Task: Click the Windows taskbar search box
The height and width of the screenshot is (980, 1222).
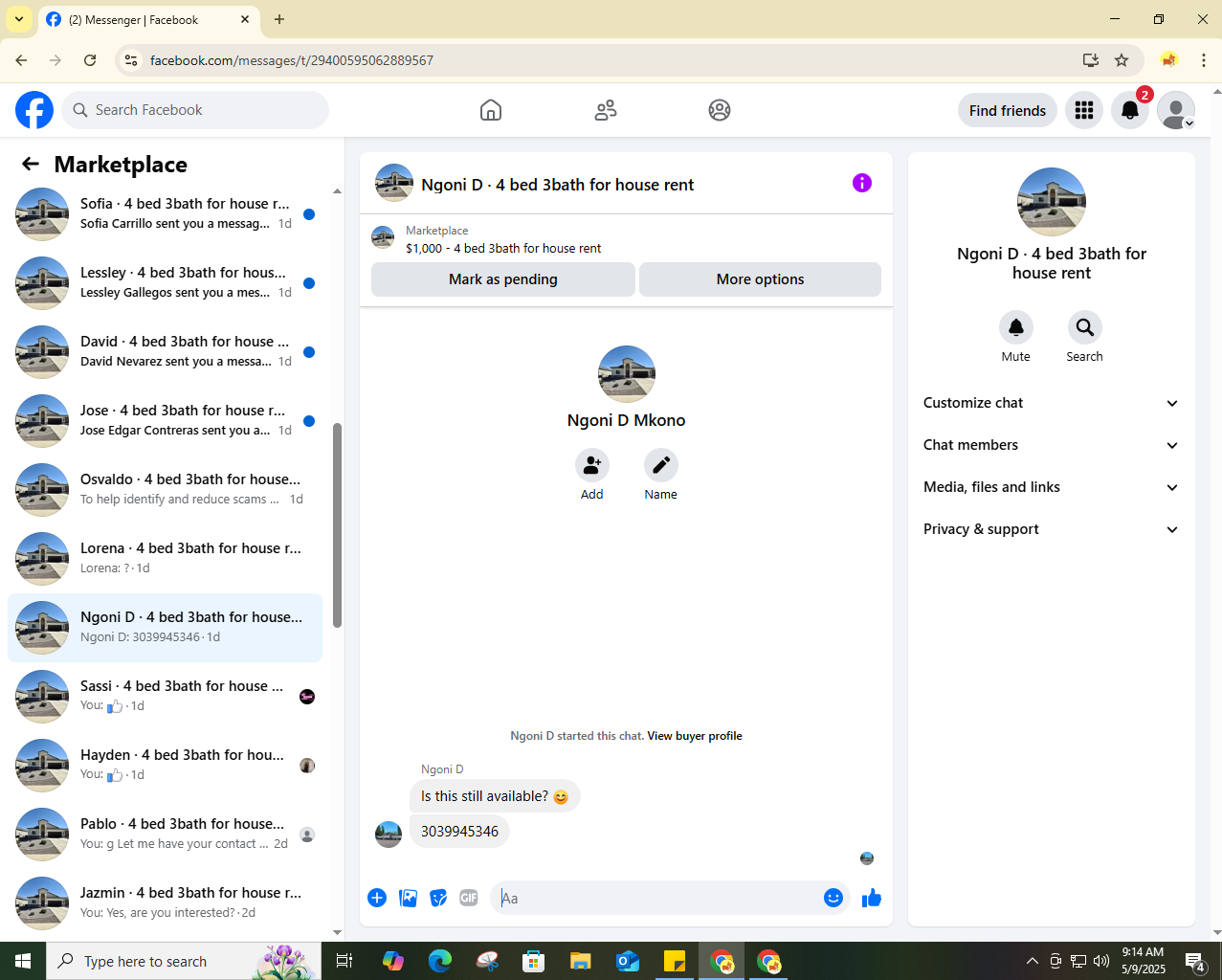Action: click(x=183, y=961)
